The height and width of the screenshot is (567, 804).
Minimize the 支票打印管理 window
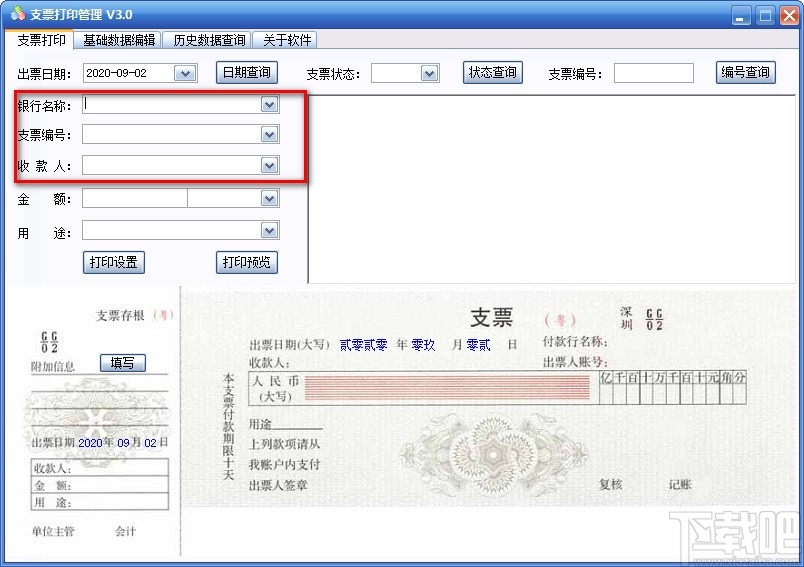(x=740, y=15)
